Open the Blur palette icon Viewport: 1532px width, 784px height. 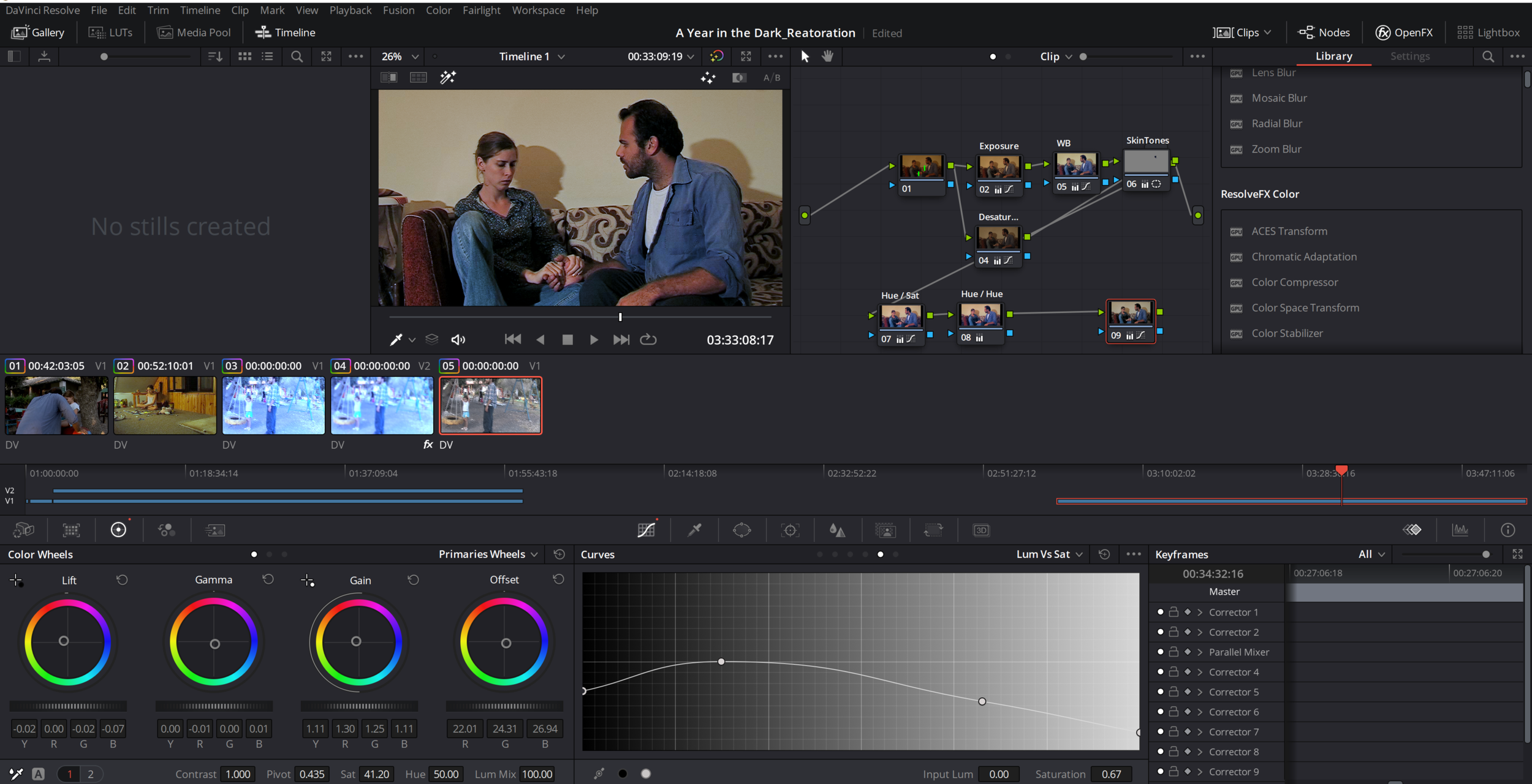coord(837,530)
